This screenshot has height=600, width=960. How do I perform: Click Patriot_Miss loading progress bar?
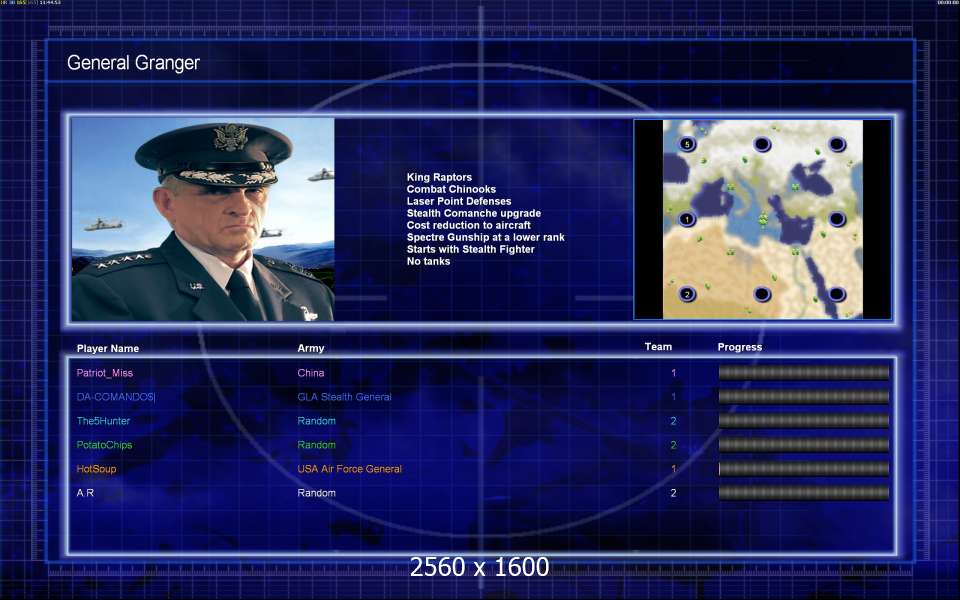click(x=803, y=373)
